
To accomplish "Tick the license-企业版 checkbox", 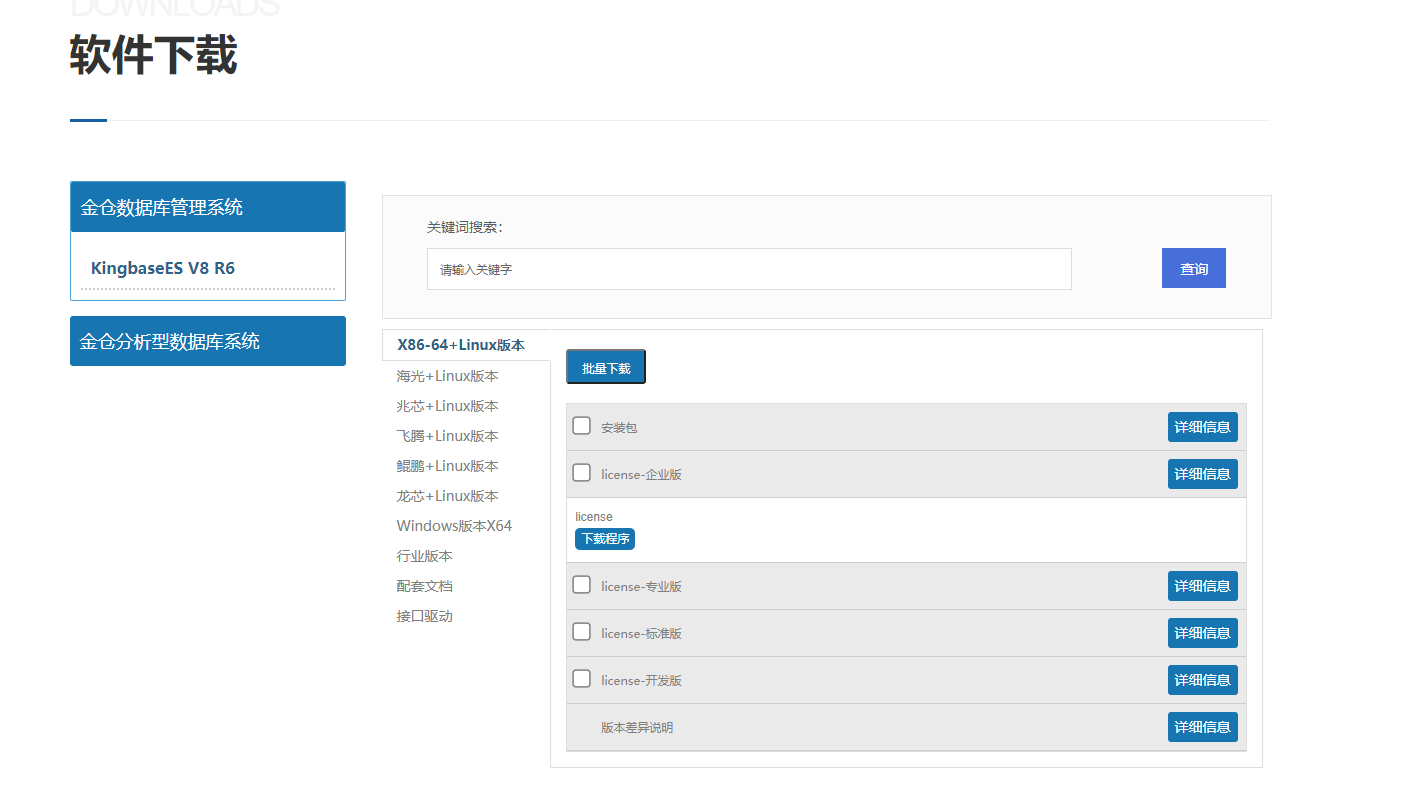I will (x=581, y=473).
